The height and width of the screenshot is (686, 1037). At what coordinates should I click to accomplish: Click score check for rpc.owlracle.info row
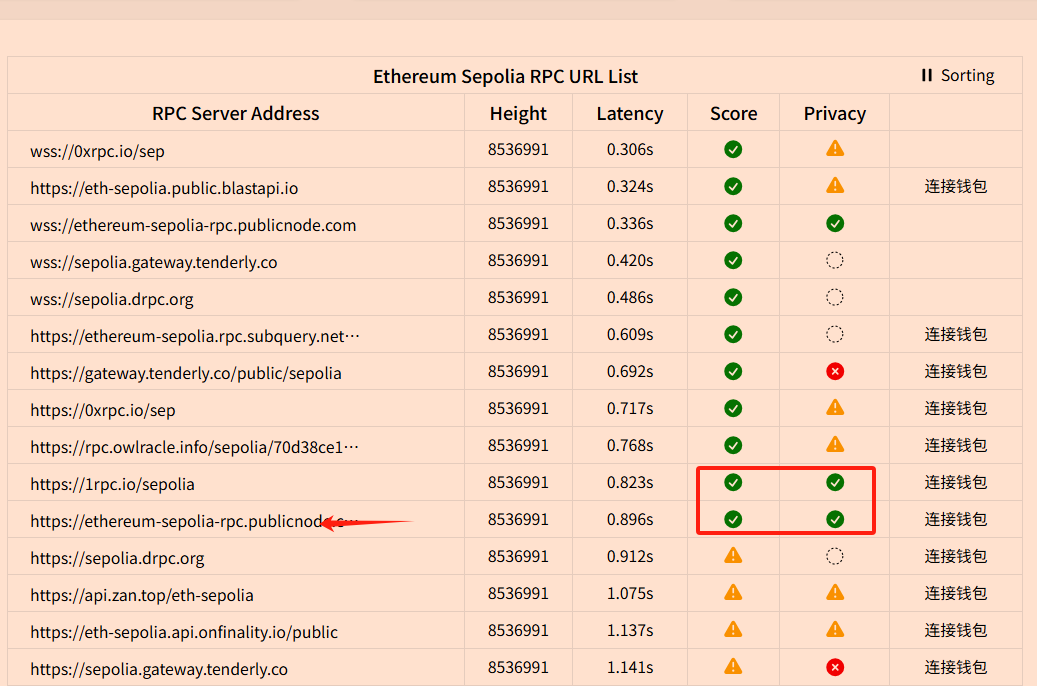(733, 446)
